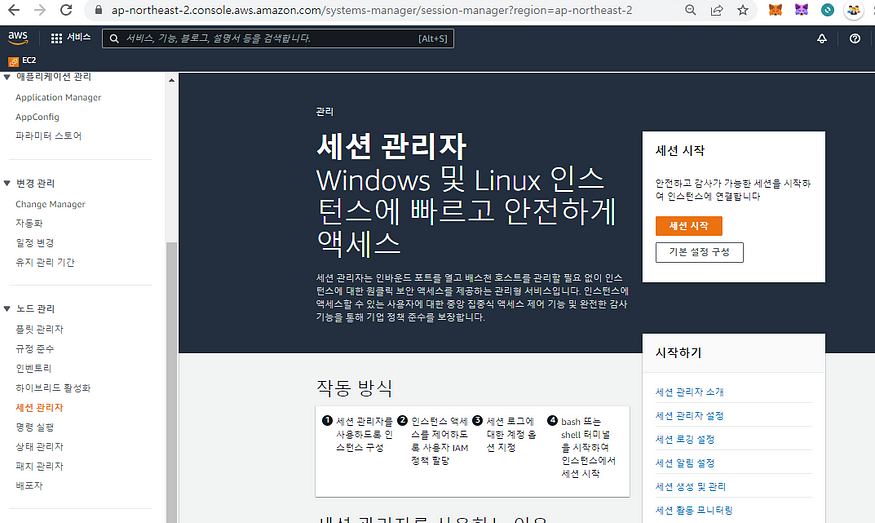Open the AWS help question mark icon
Viewport: 875px width, 523px height.
[854, 39]
